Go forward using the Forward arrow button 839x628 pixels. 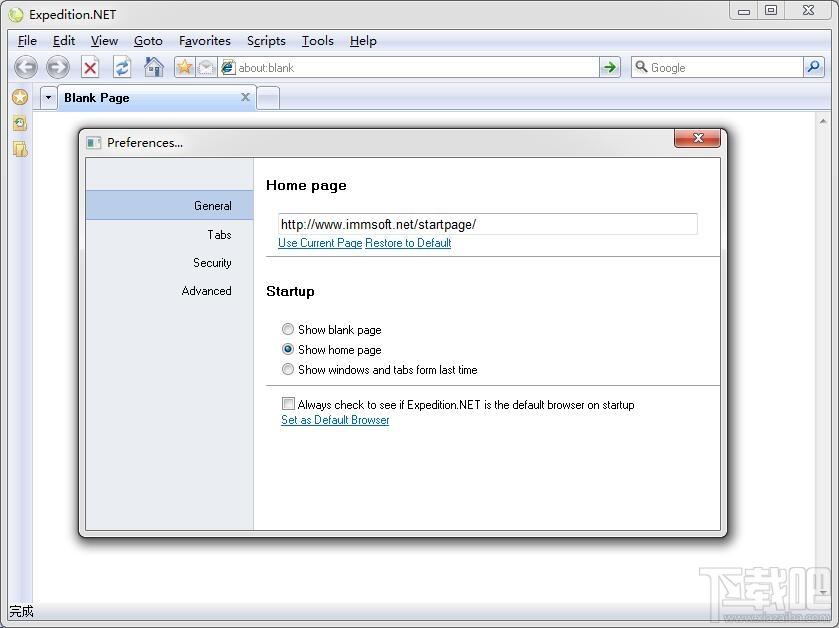coord(58,67)
